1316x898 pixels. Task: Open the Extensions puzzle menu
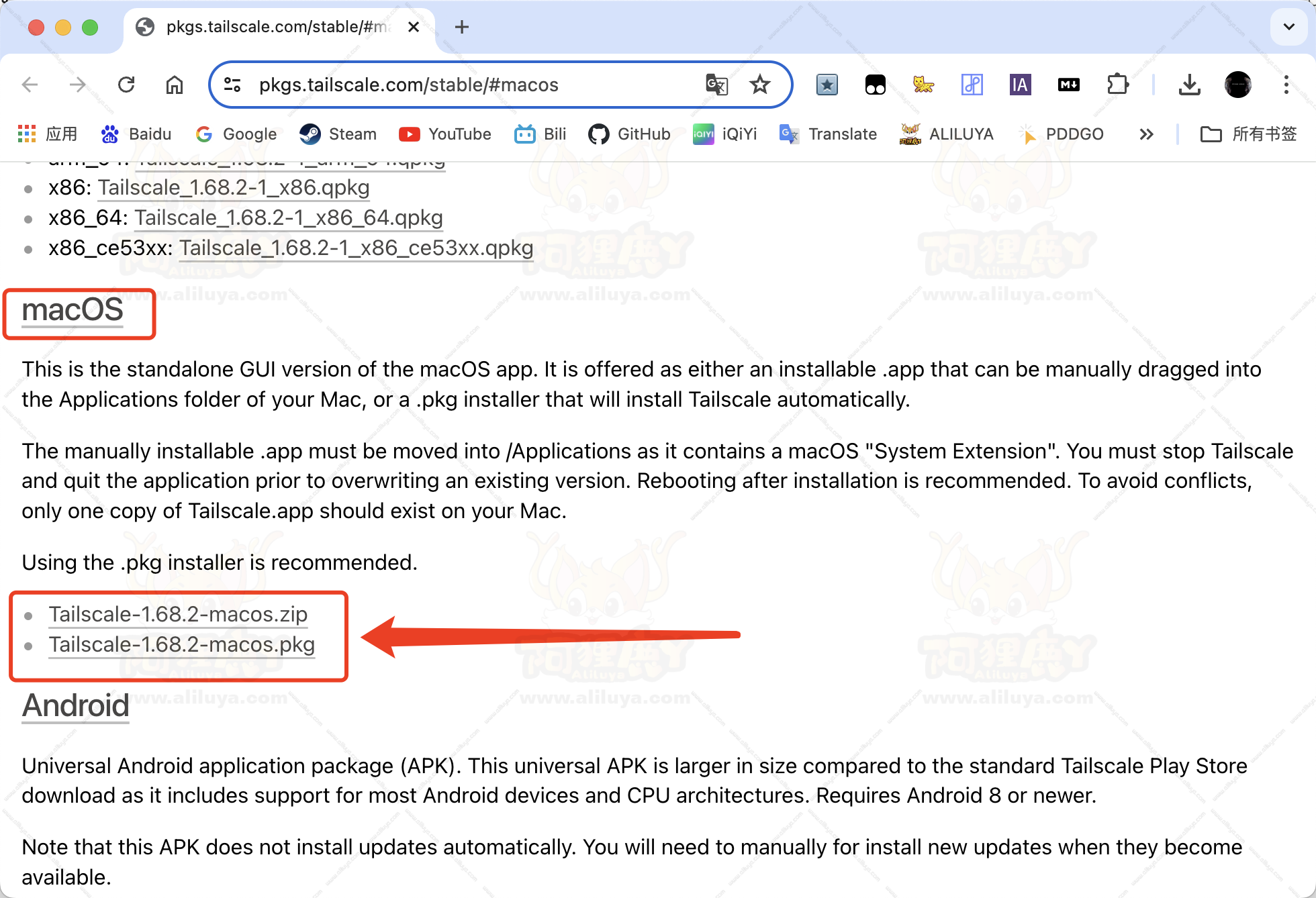click(x=1117, y=85)
